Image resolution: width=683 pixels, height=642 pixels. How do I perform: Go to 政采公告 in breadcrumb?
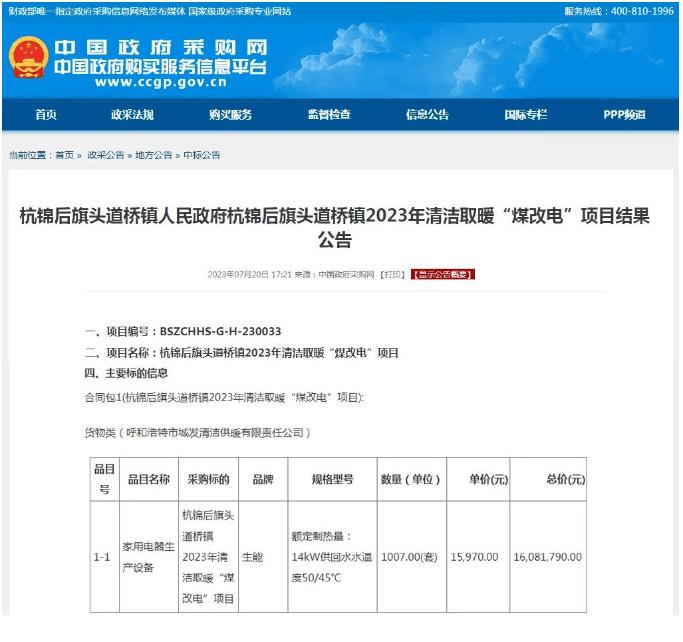click(106, 155)
